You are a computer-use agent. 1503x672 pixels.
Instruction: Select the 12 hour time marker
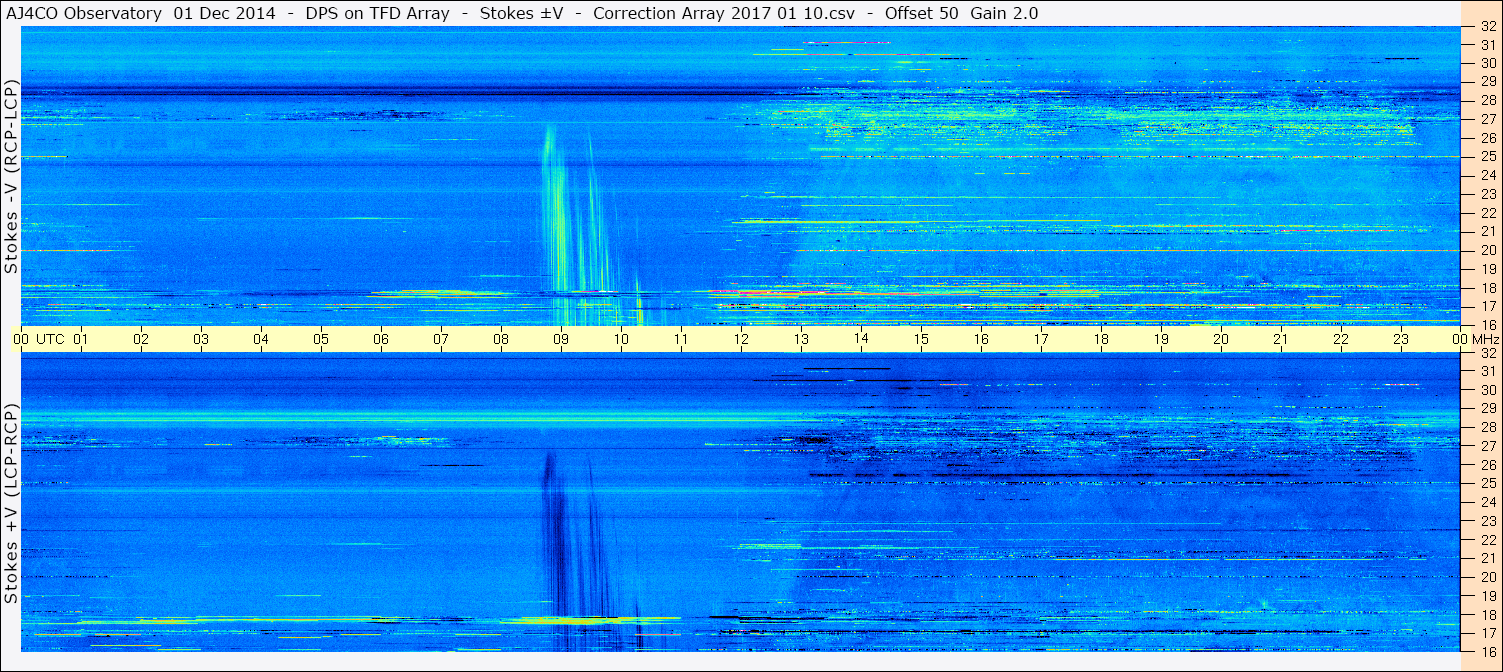741,340
